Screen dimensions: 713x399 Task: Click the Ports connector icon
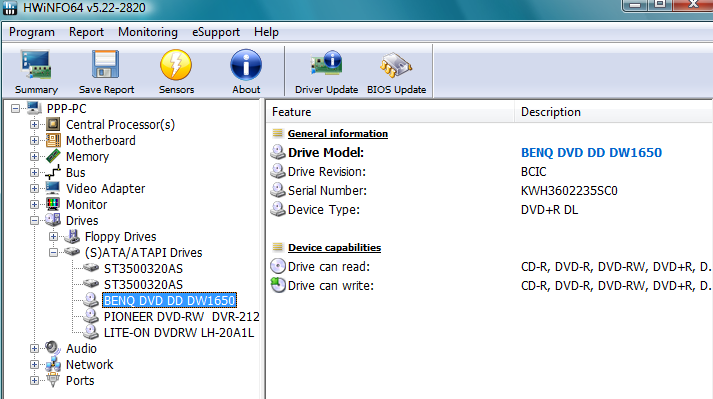pos(53,380)
